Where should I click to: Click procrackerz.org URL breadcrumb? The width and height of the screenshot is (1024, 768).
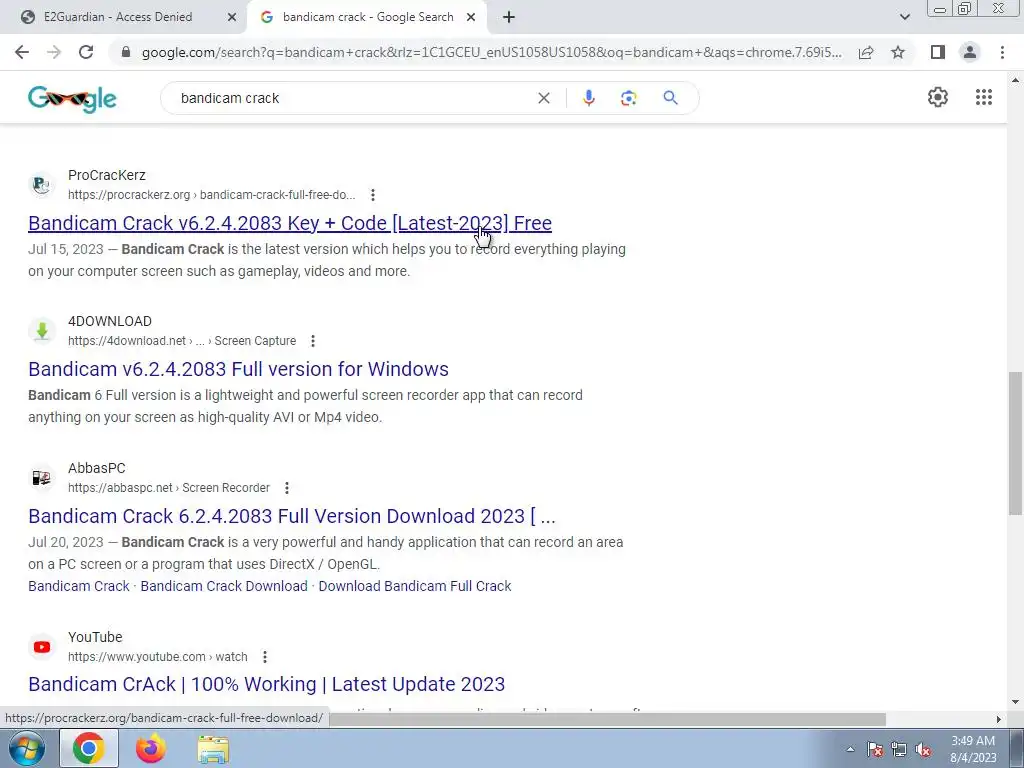pyautogui.click(x=212, y=195)
